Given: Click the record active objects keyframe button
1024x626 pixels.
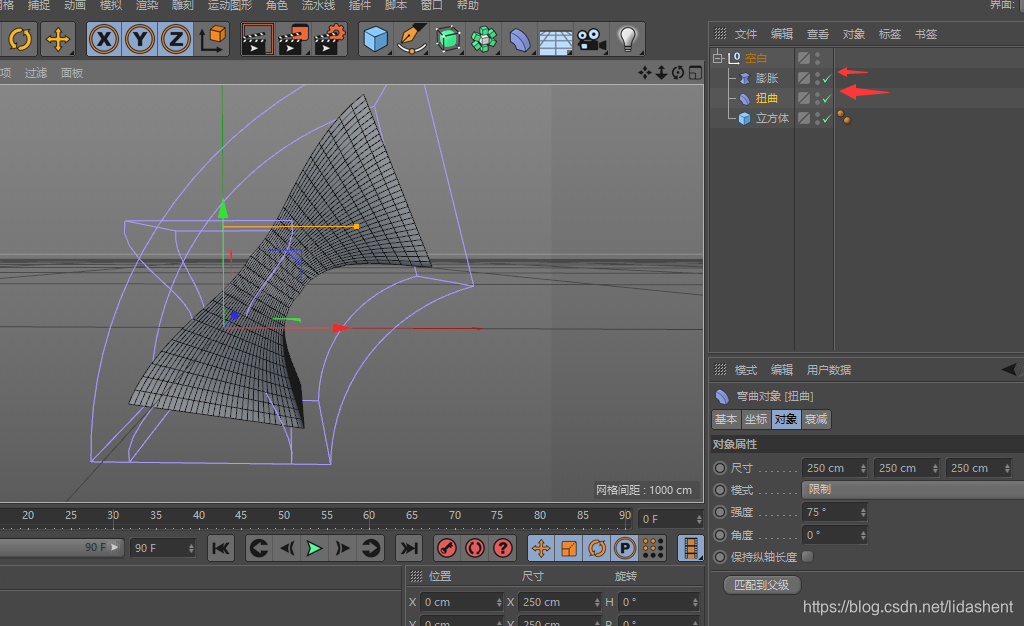Looking at the screenshot, I should [x=446, y=548].
